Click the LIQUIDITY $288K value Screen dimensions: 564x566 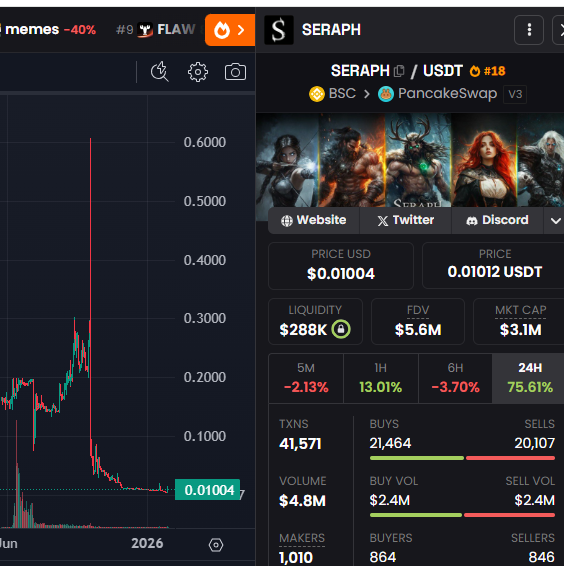(x=303, y=330)
